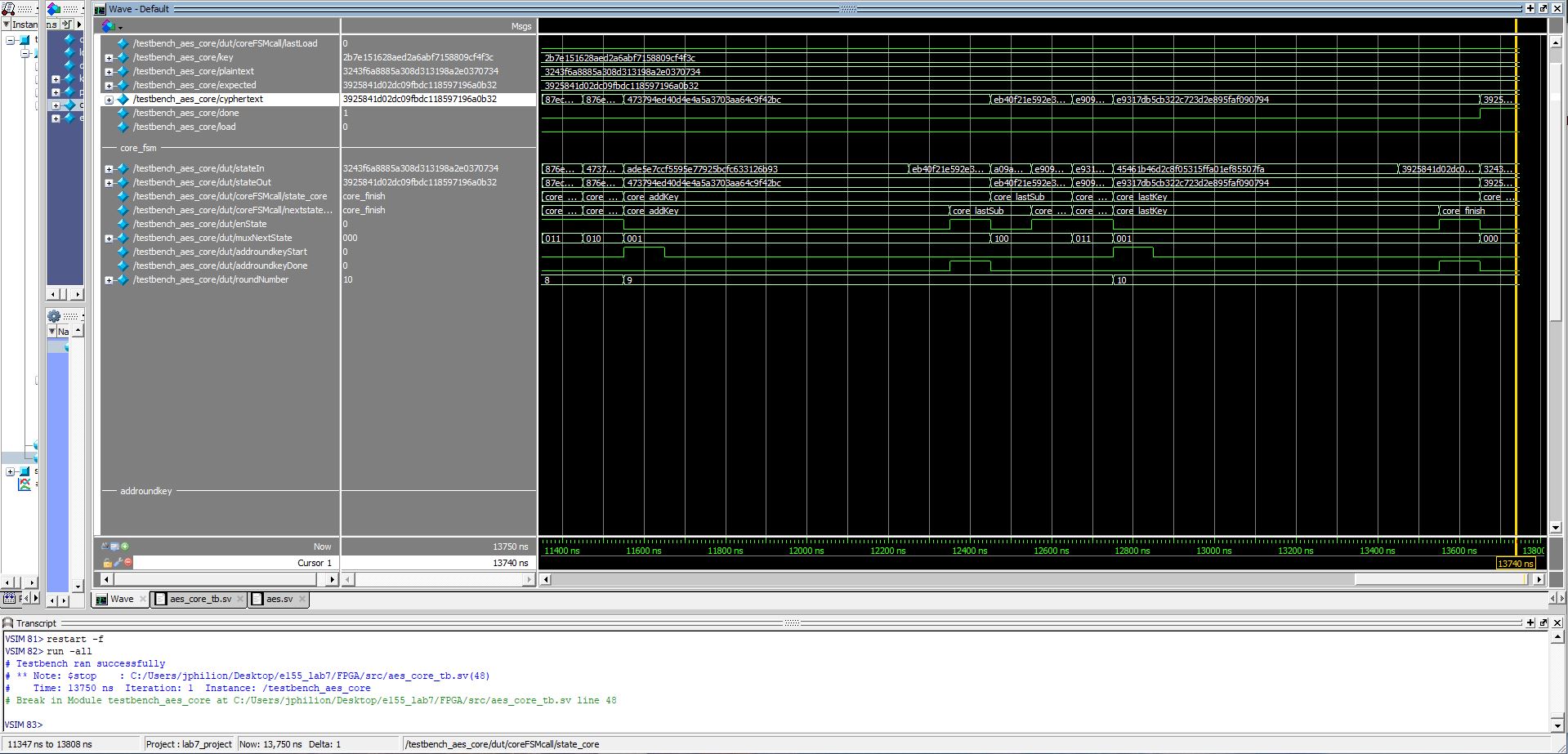Screen dimensions: 1568x754
Task: Insert a new cursor with green plus
Action: point(125,547)
